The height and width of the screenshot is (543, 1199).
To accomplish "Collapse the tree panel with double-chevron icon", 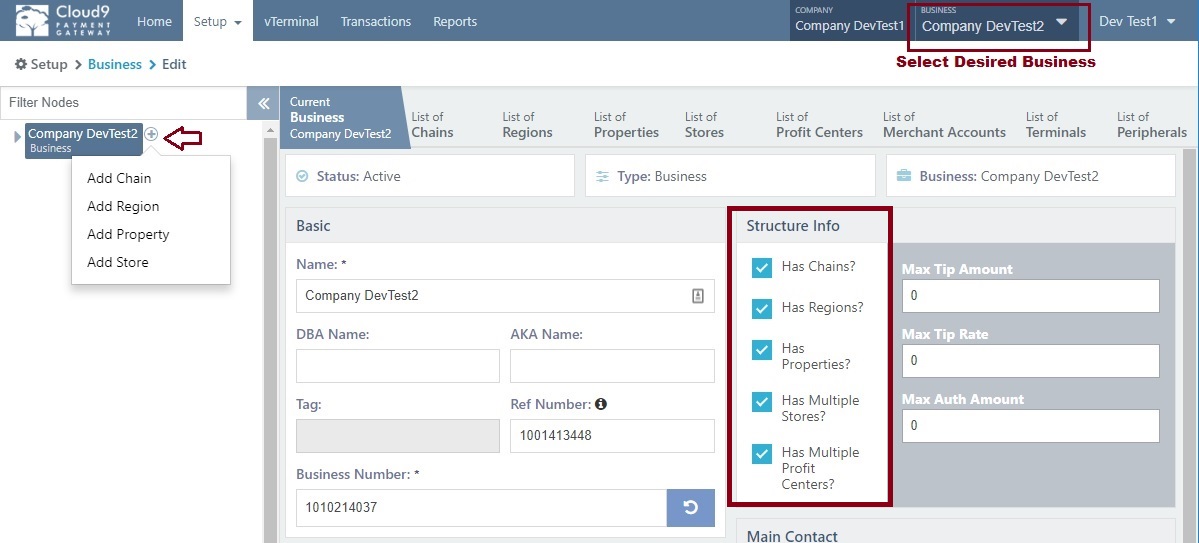I will click(x=263, y=103).
